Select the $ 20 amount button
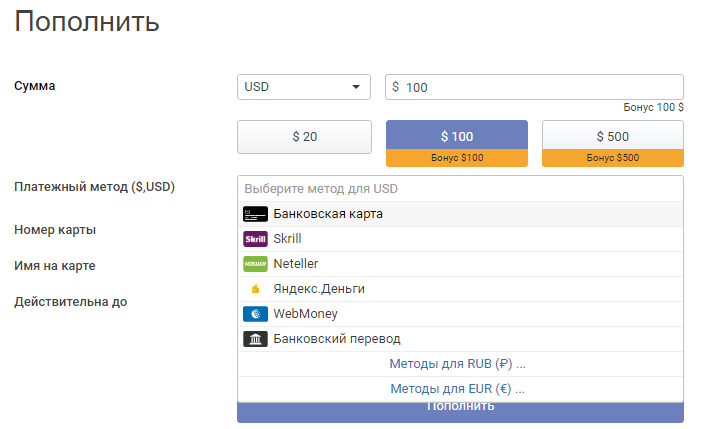 tap(304, 137)
